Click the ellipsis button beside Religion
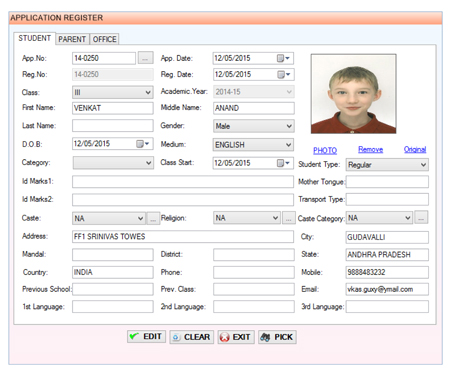Image resolution: width=454 pixels, height=376 pixels. pyautogui.click(x=288, y=218)
